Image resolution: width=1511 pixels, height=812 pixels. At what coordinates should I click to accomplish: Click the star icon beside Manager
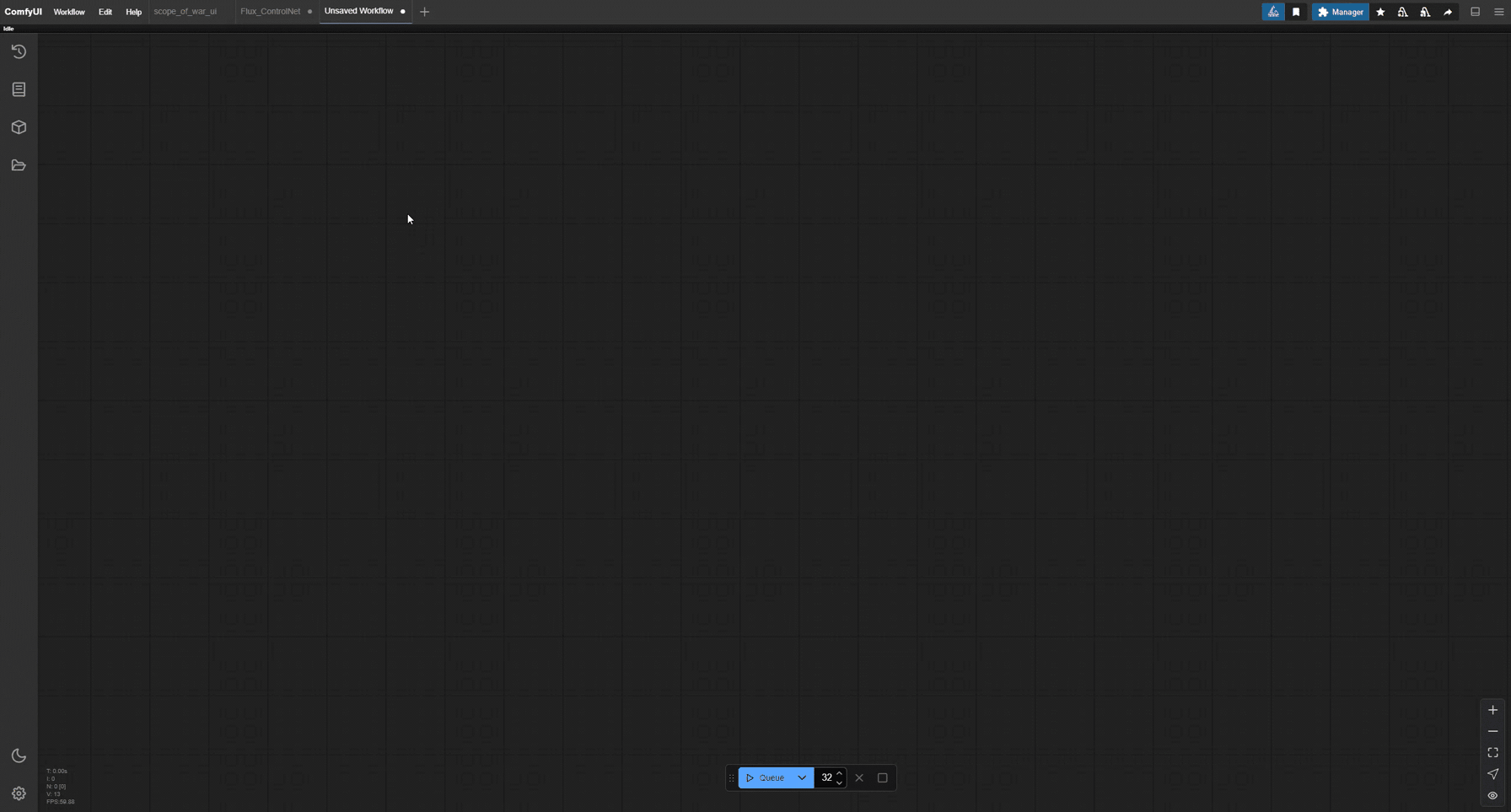pyautogui.click(x=1380, y=12)
